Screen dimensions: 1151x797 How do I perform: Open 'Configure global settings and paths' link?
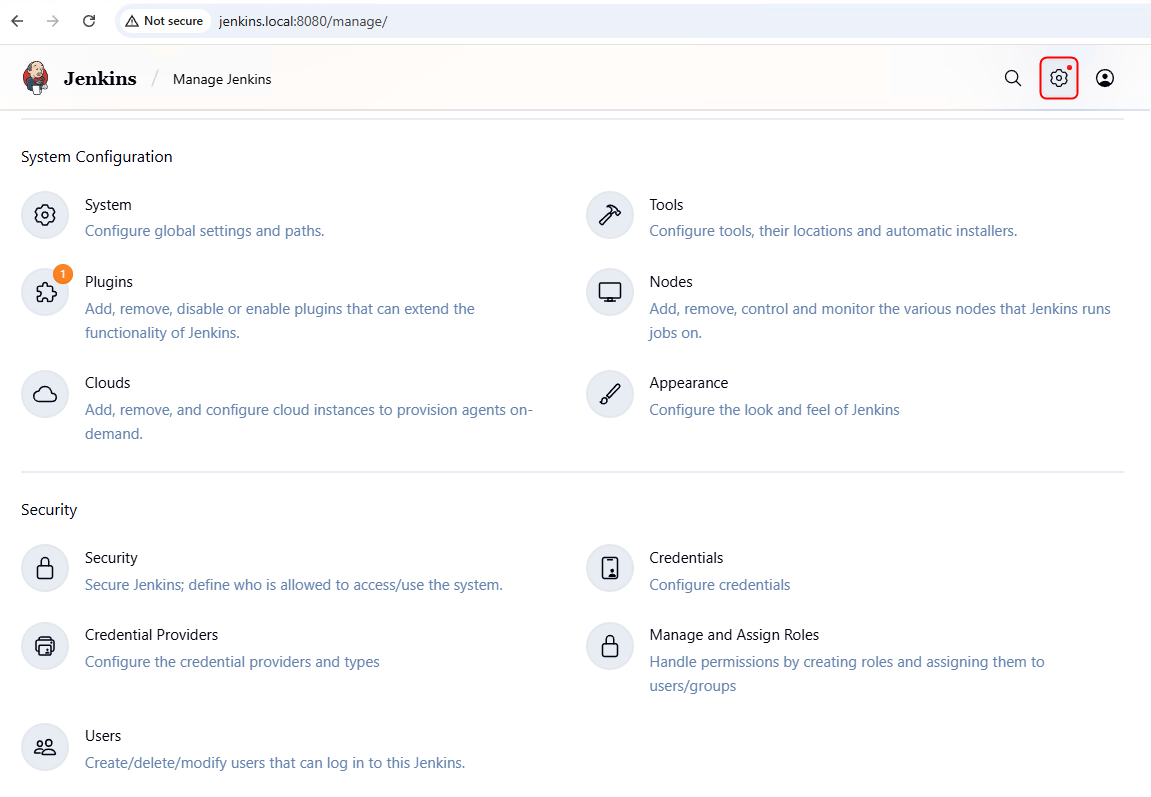(204, 231)
